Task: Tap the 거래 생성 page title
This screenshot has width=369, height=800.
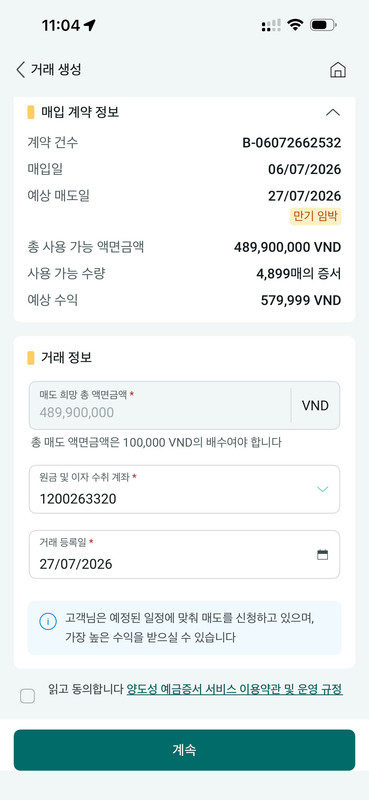Action: tap(56, 69)
